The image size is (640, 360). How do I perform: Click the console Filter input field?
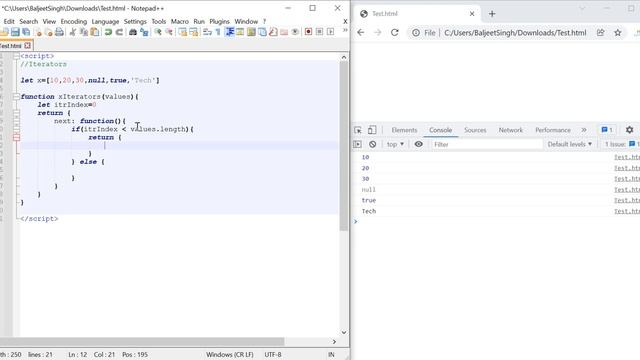coord(486,144)
